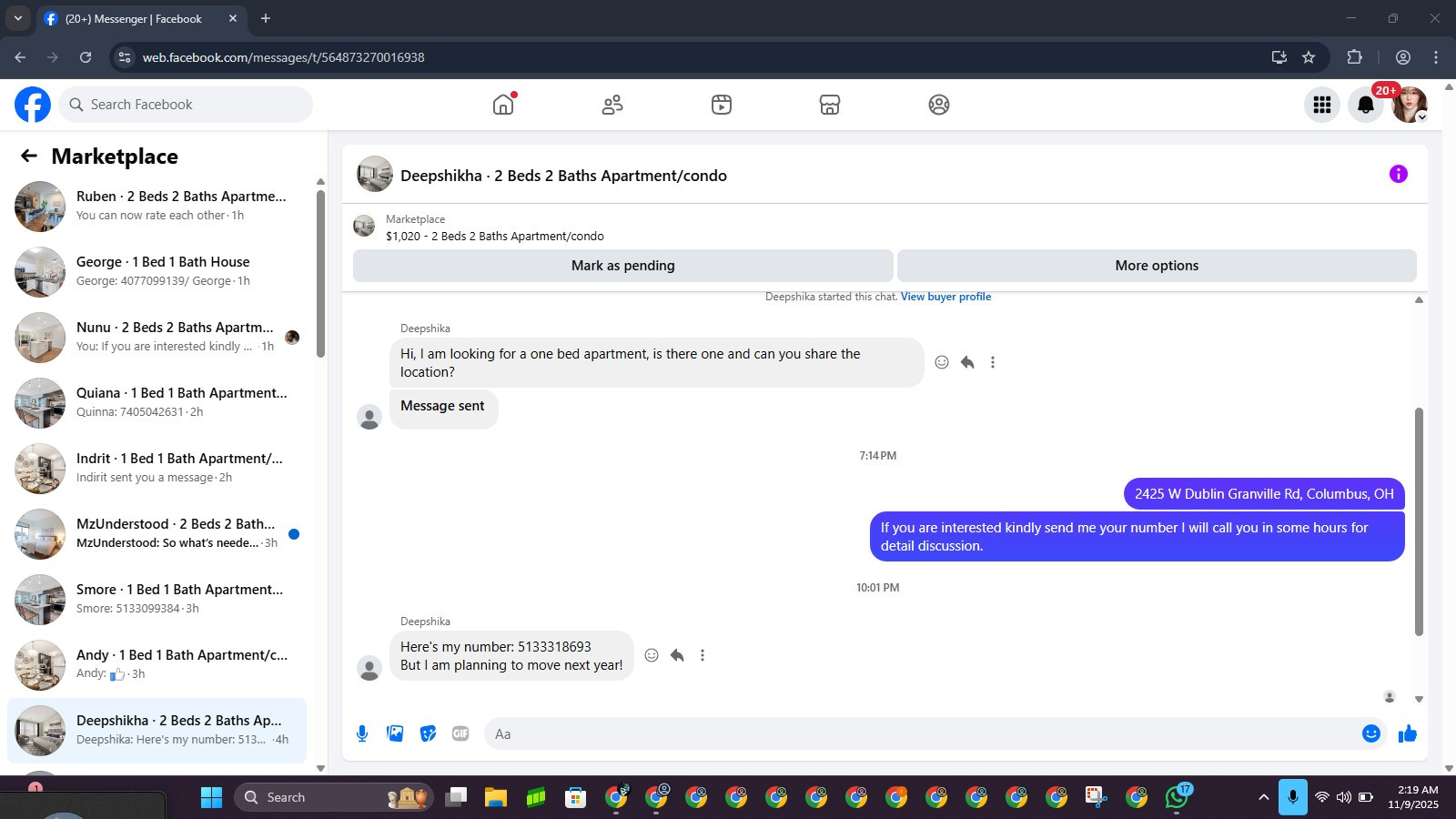Open MzUnderstood unread conversation
Viewport: 1456px width, 819px height.
pyautogui.click(x=157, y=534)
